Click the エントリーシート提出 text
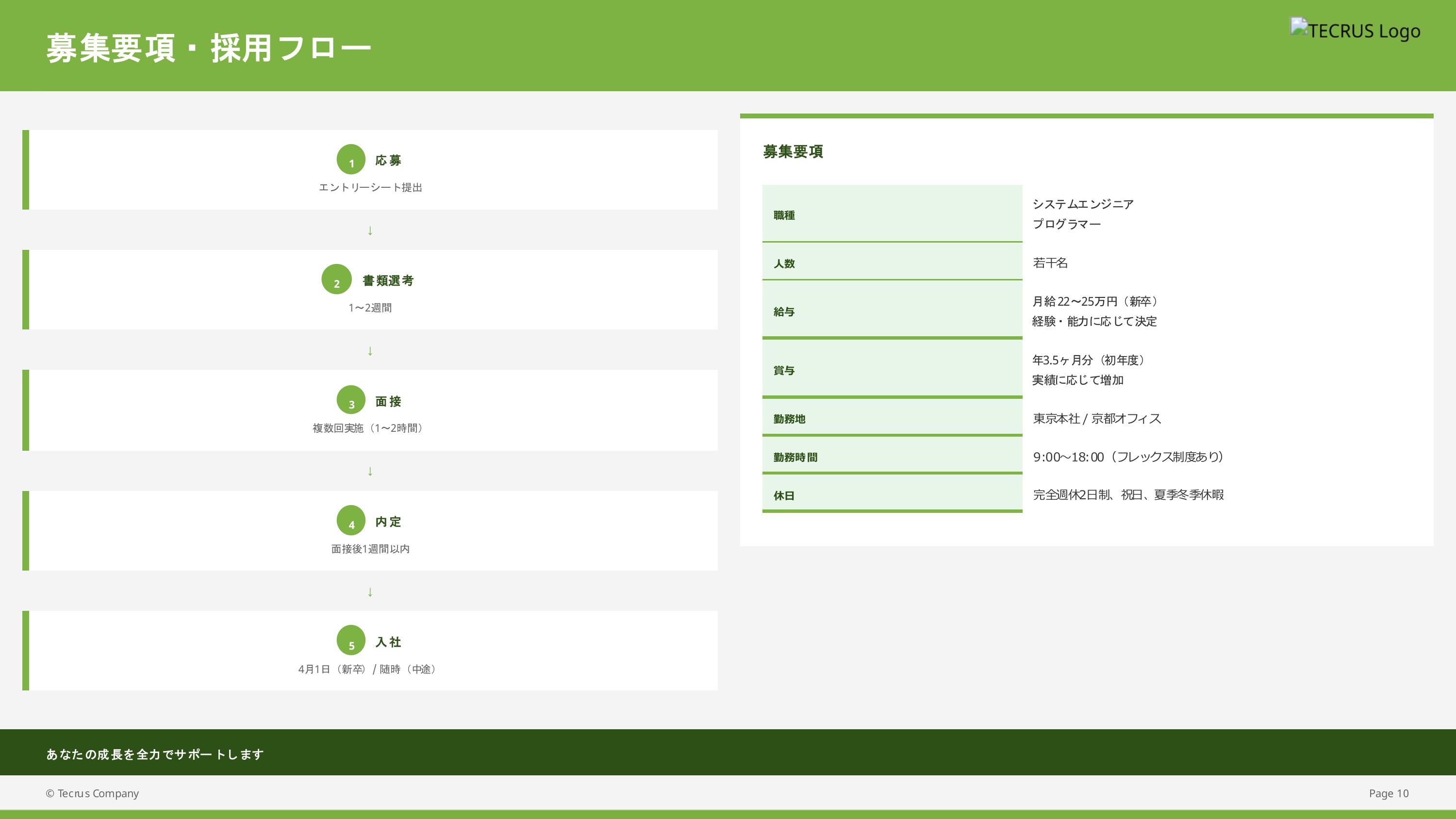1456x819 pixels. (370, 188)
